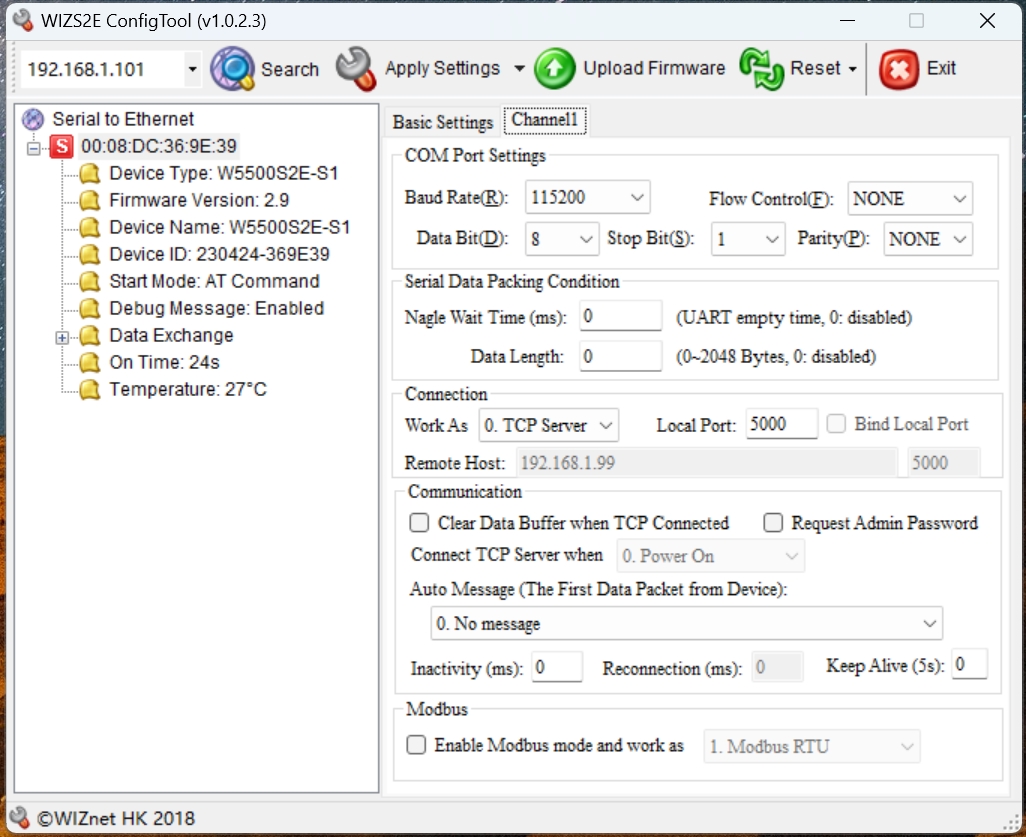
Task: Click the Reset button label
Action: click(x=815, y=68)
